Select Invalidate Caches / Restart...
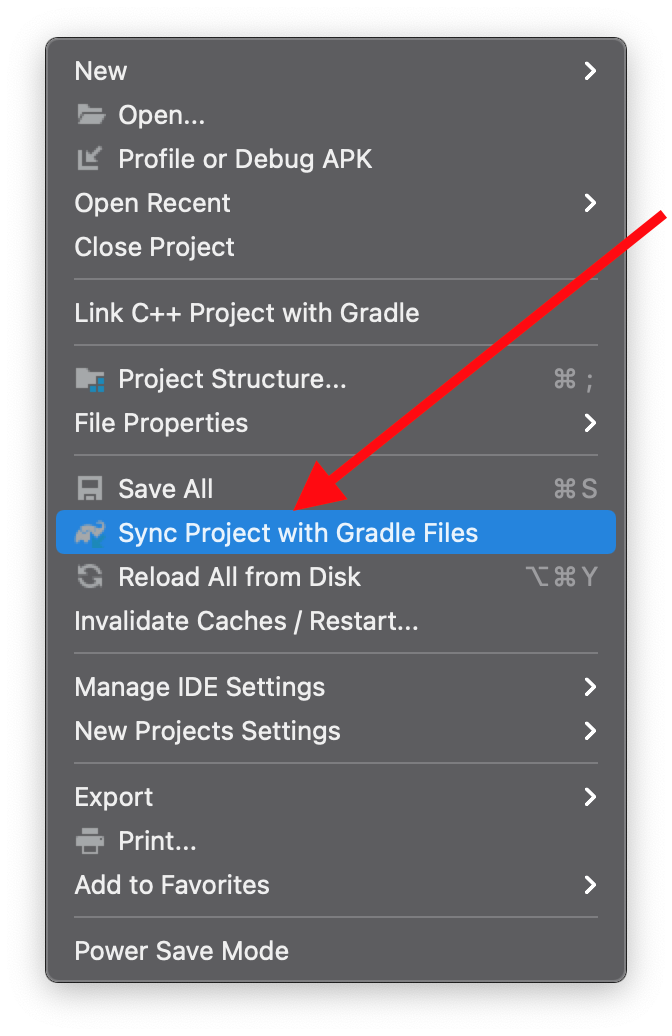 tap(336, 621)
